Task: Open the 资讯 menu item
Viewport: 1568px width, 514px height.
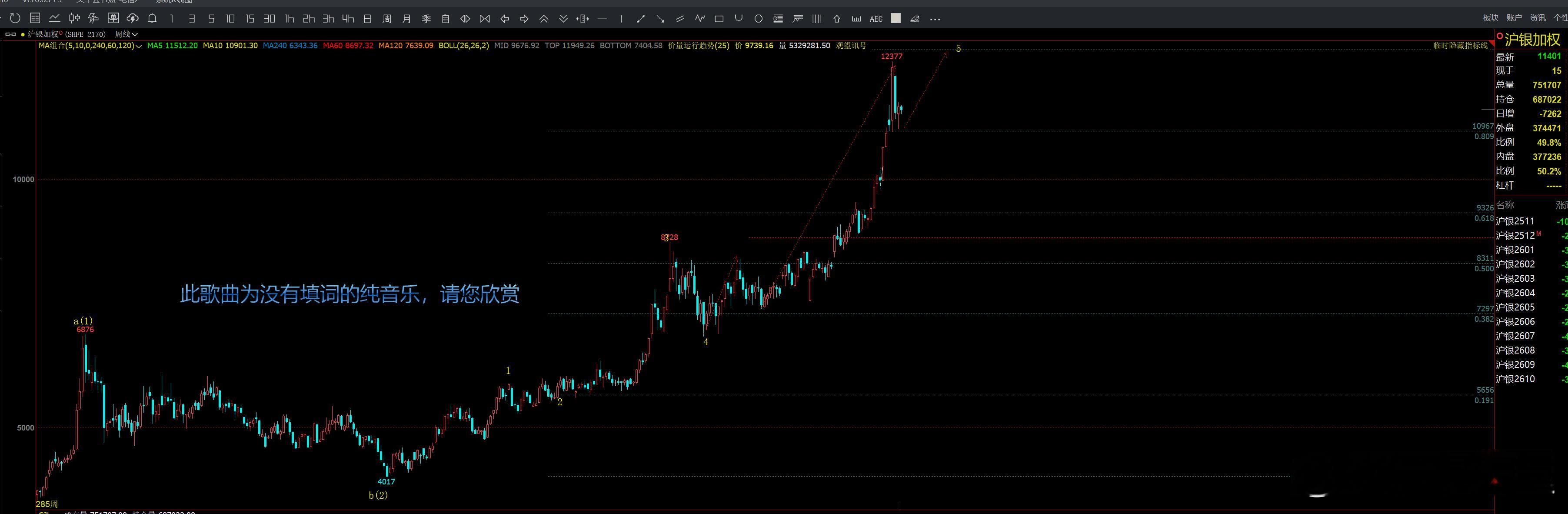Action: click(x=1538, y=18)
